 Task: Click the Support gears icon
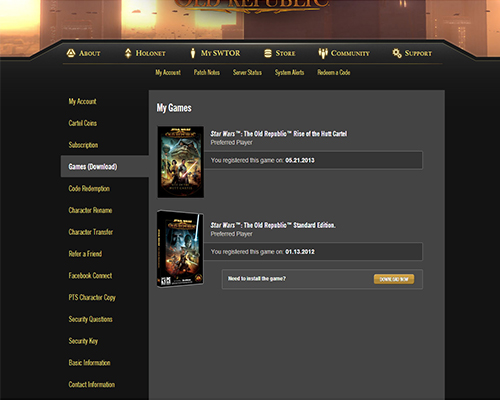(x=397, y=53)
